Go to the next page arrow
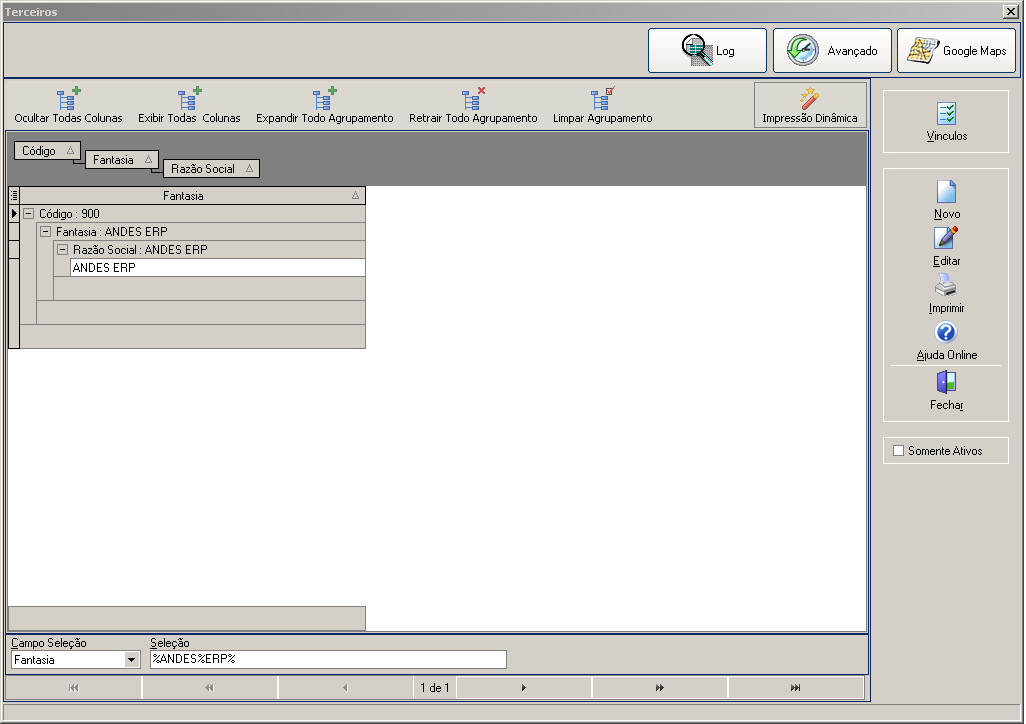Screen dimensions: 1026x724 [523, 687]
